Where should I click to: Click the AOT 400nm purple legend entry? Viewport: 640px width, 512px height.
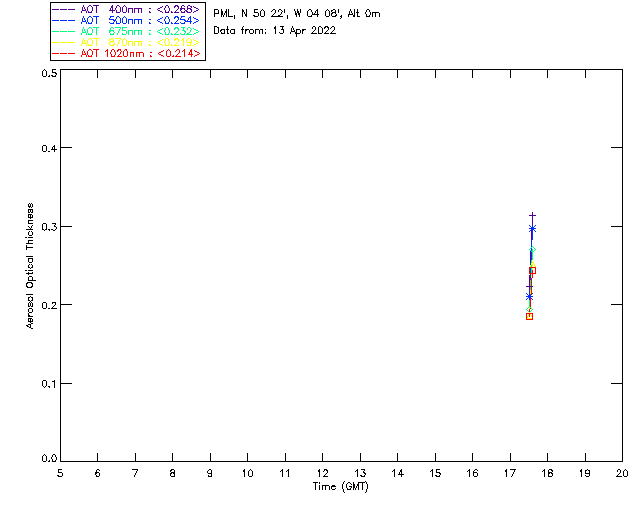pyautogui.click(x=126, y=9)
